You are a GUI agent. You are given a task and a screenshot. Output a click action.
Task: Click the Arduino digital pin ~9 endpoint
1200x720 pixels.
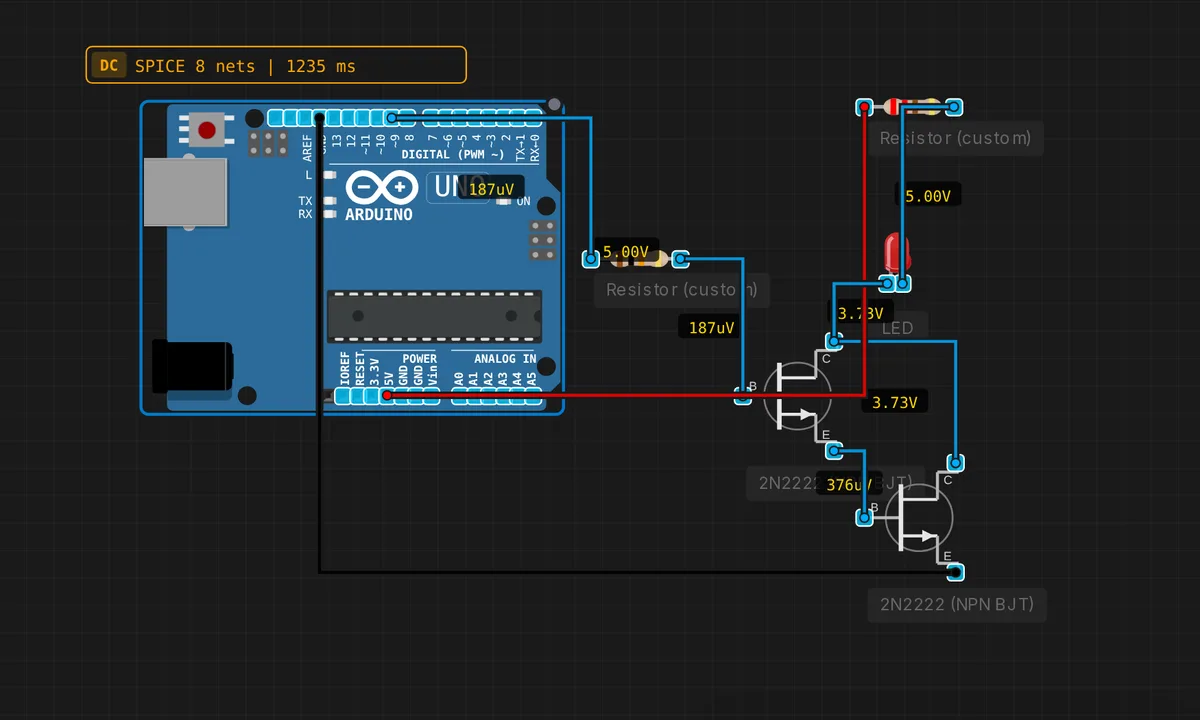coord(393,118)
